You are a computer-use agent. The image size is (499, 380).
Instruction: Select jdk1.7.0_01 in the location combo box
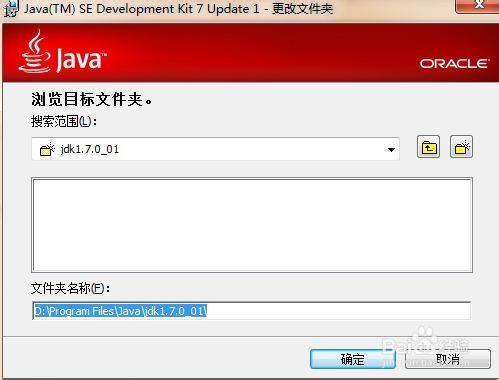(x=215, y=149)
